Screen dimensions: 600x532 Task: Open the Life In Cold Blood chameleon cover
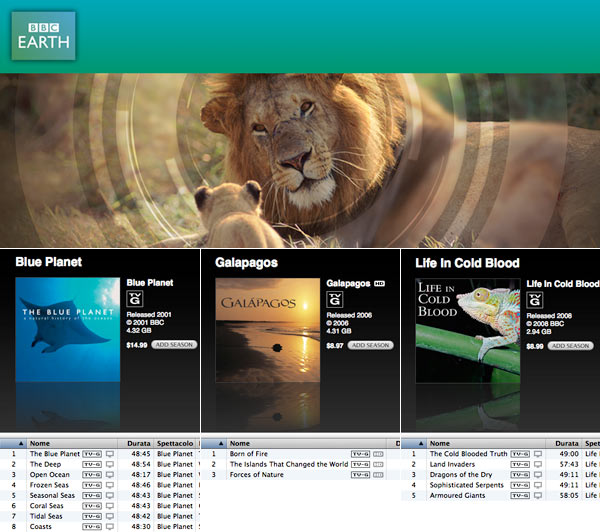pyautogui.click(x=468, y=330)
